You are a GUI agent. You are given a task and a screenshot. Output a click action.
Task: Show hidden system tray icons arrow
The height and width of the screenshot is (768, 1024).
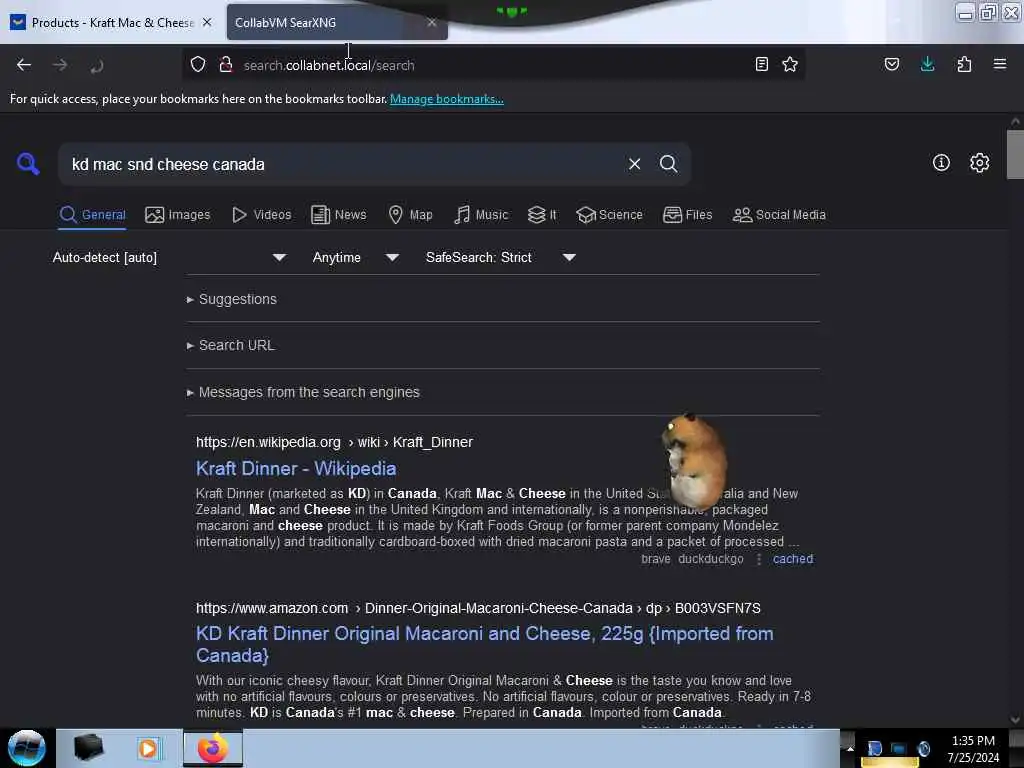(x=850, y=748)
